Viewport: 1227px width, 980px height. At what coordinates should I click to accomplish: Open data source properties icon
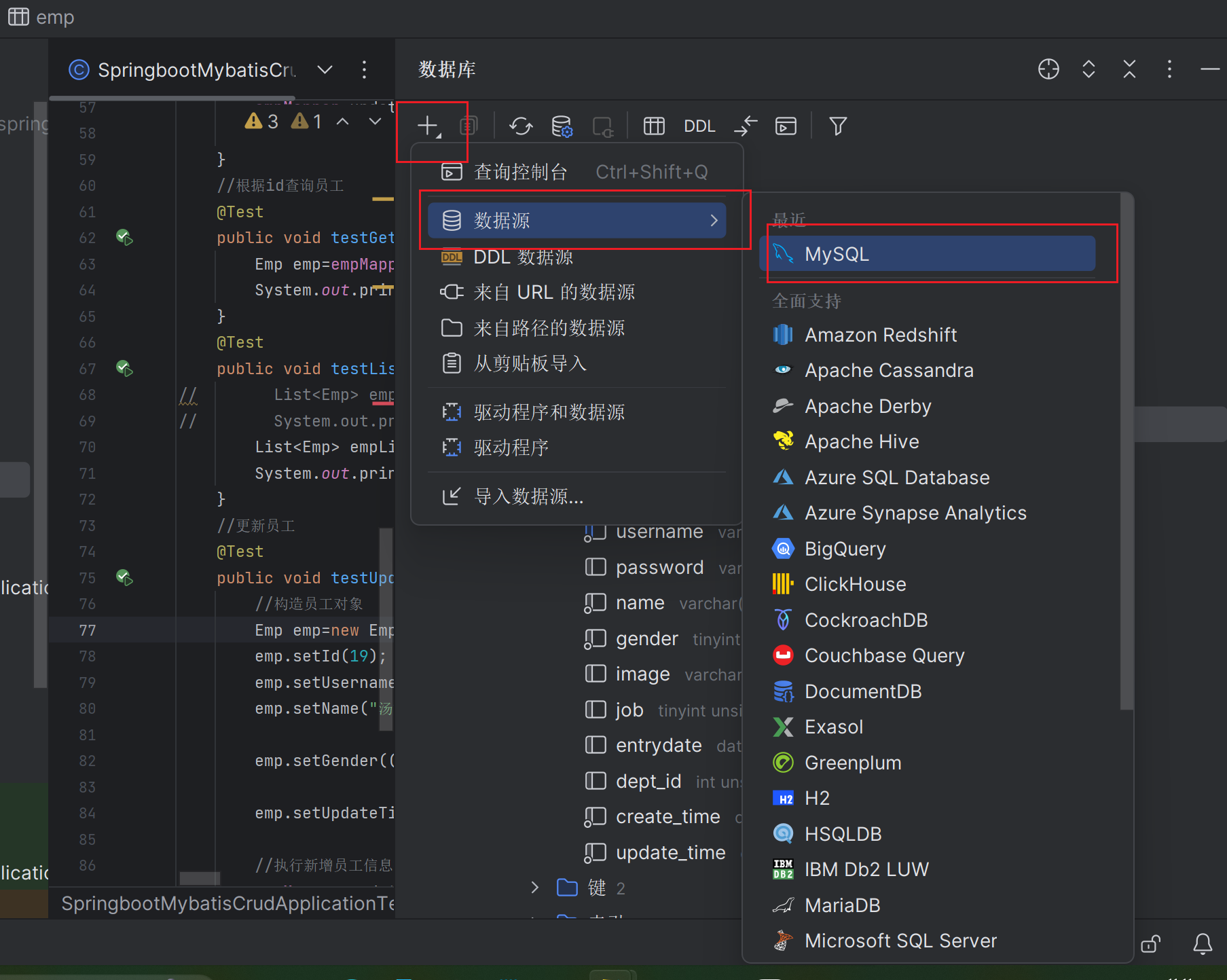(562, 126)
